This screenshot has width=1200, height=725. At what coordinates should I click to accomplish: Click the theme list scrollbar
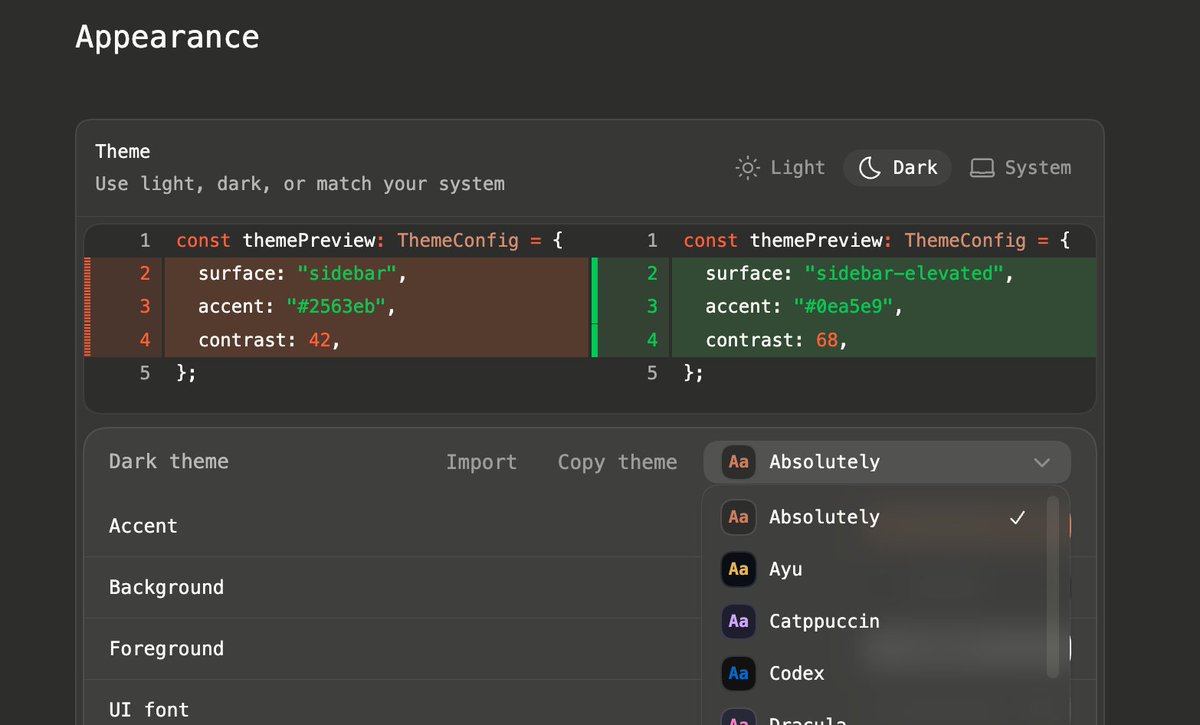click(x=1052, y=585)
